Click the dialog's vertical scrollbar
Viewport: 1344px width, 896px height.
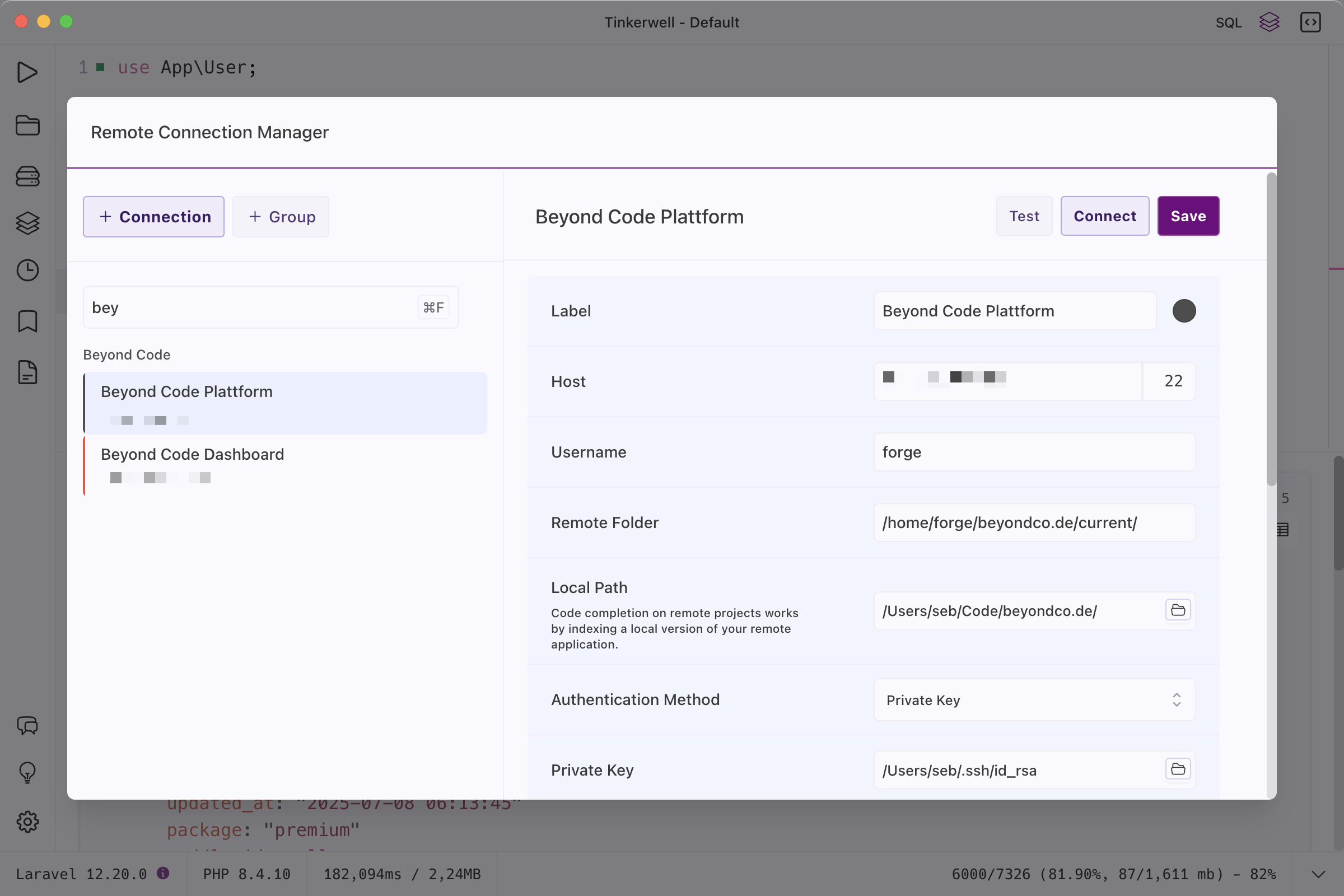[1271, 329]
